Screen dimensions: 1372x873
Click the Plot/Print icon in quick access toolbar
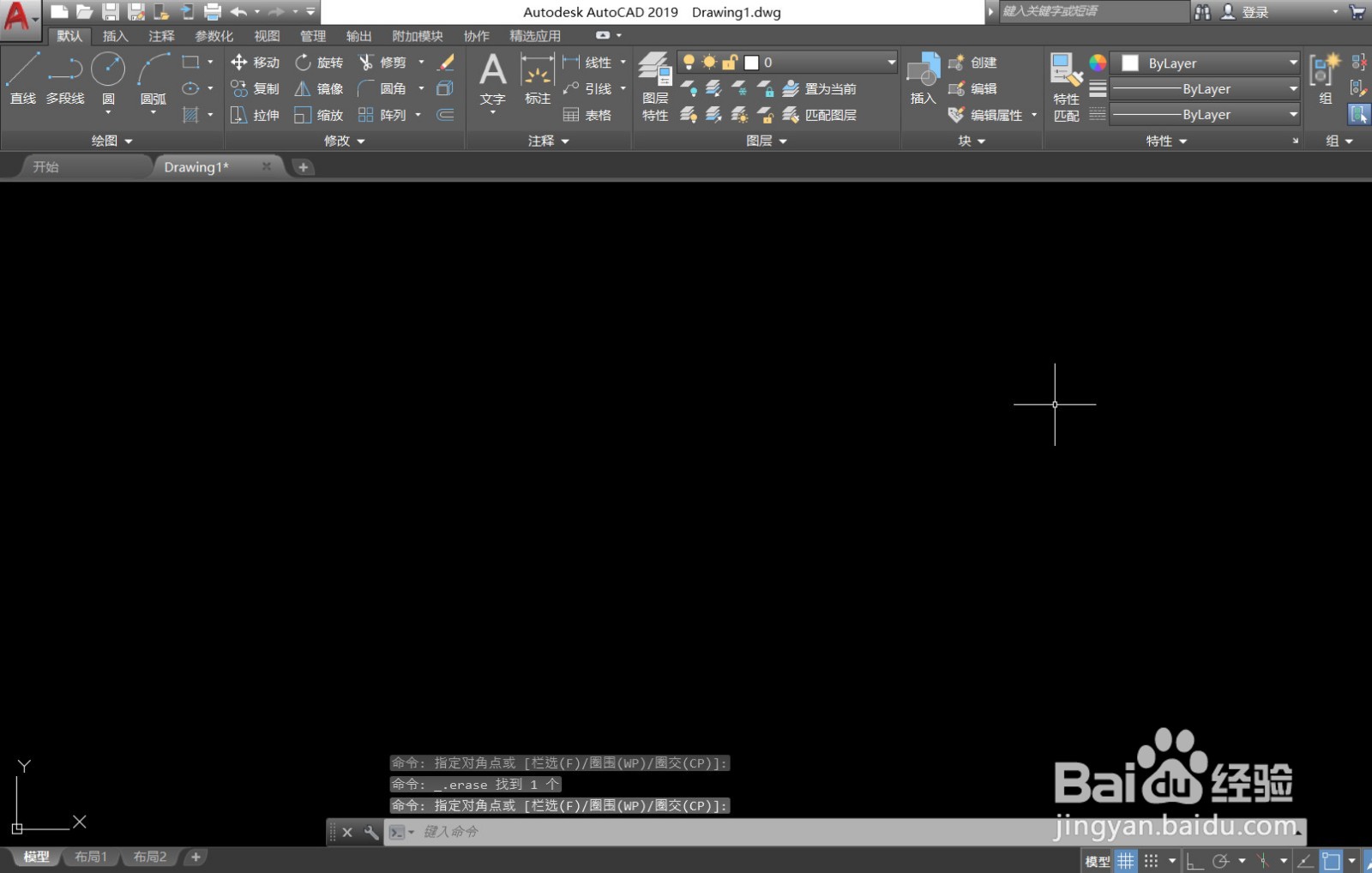[x=212, y=12]
